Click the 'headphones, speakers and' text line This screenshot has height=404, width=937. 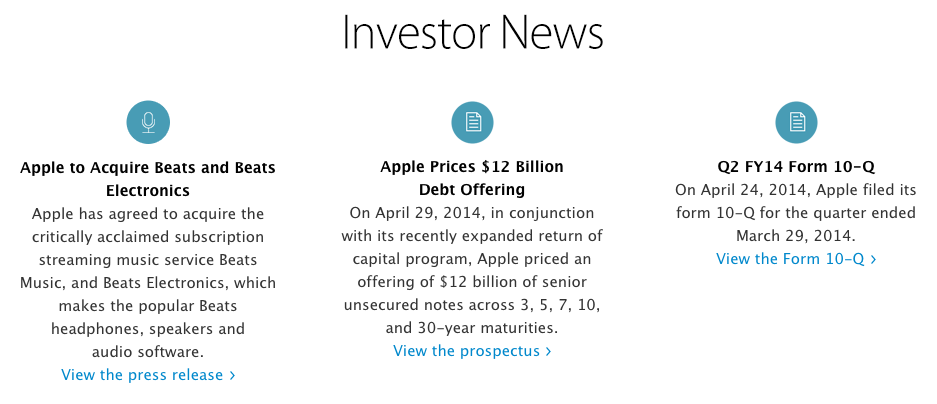148,329
